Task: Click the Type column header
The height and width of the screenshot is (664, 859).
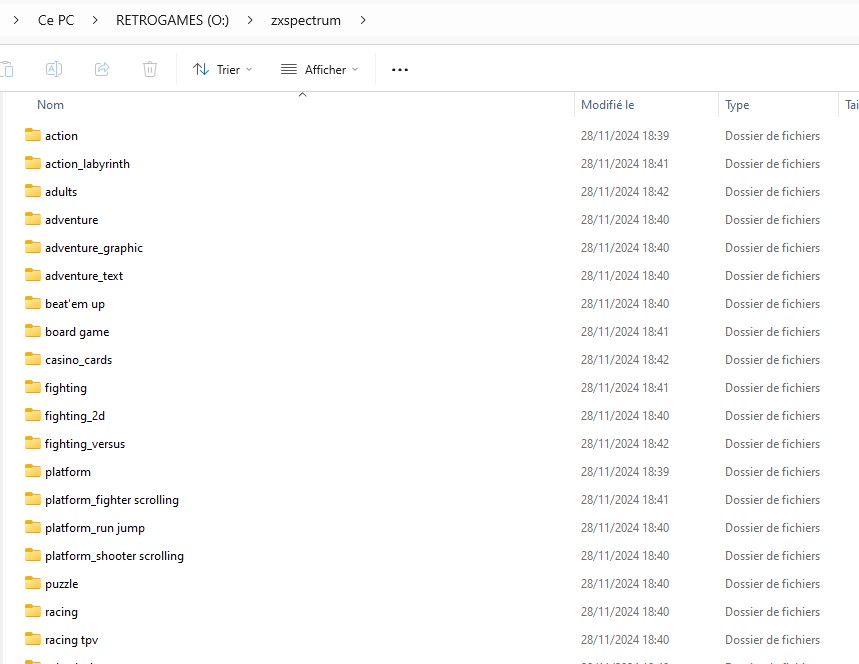Action: click(737, 105)
